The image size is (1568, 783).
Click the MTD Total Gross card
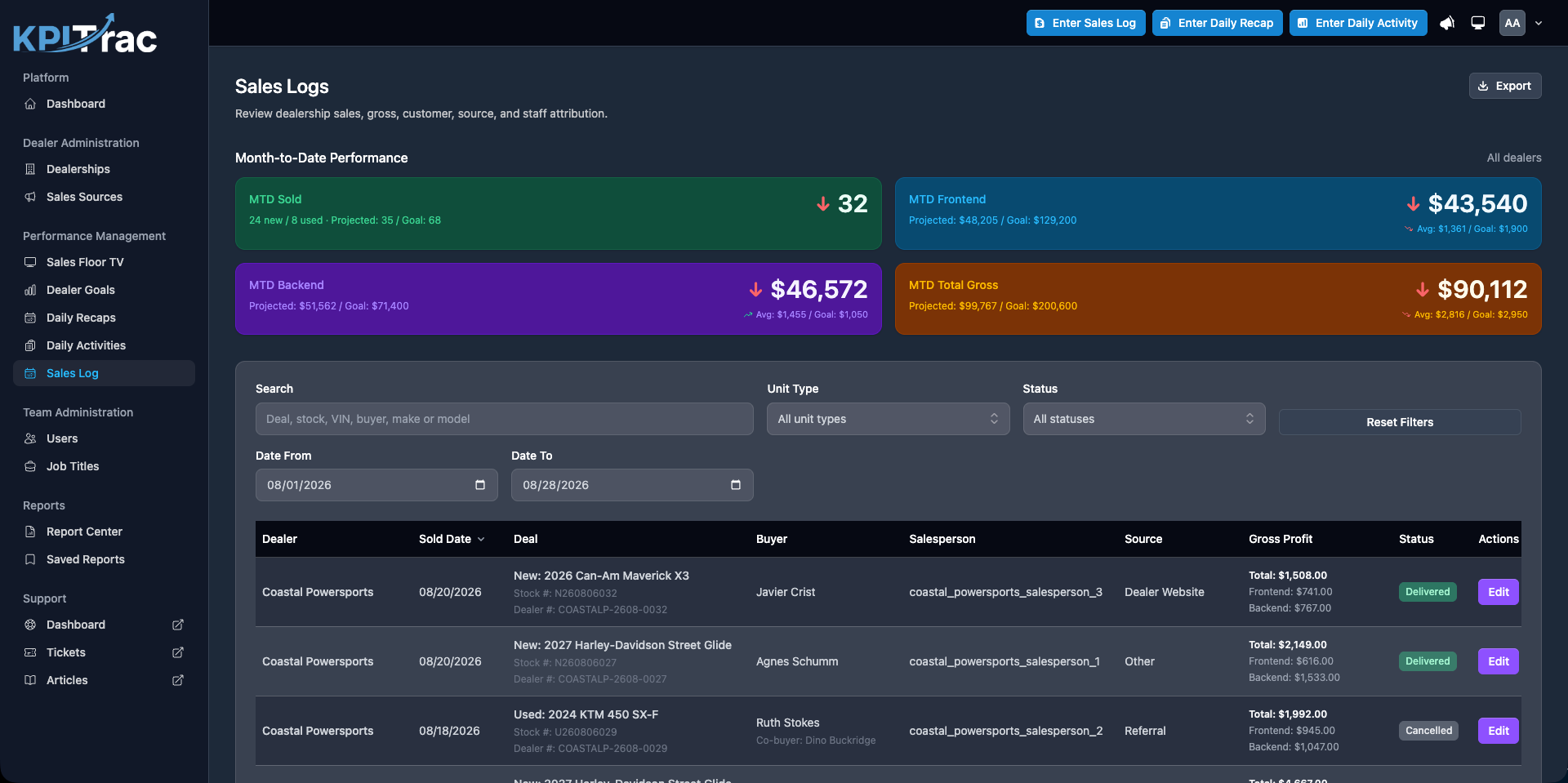pyautogui.click(x=1218, y=299)
